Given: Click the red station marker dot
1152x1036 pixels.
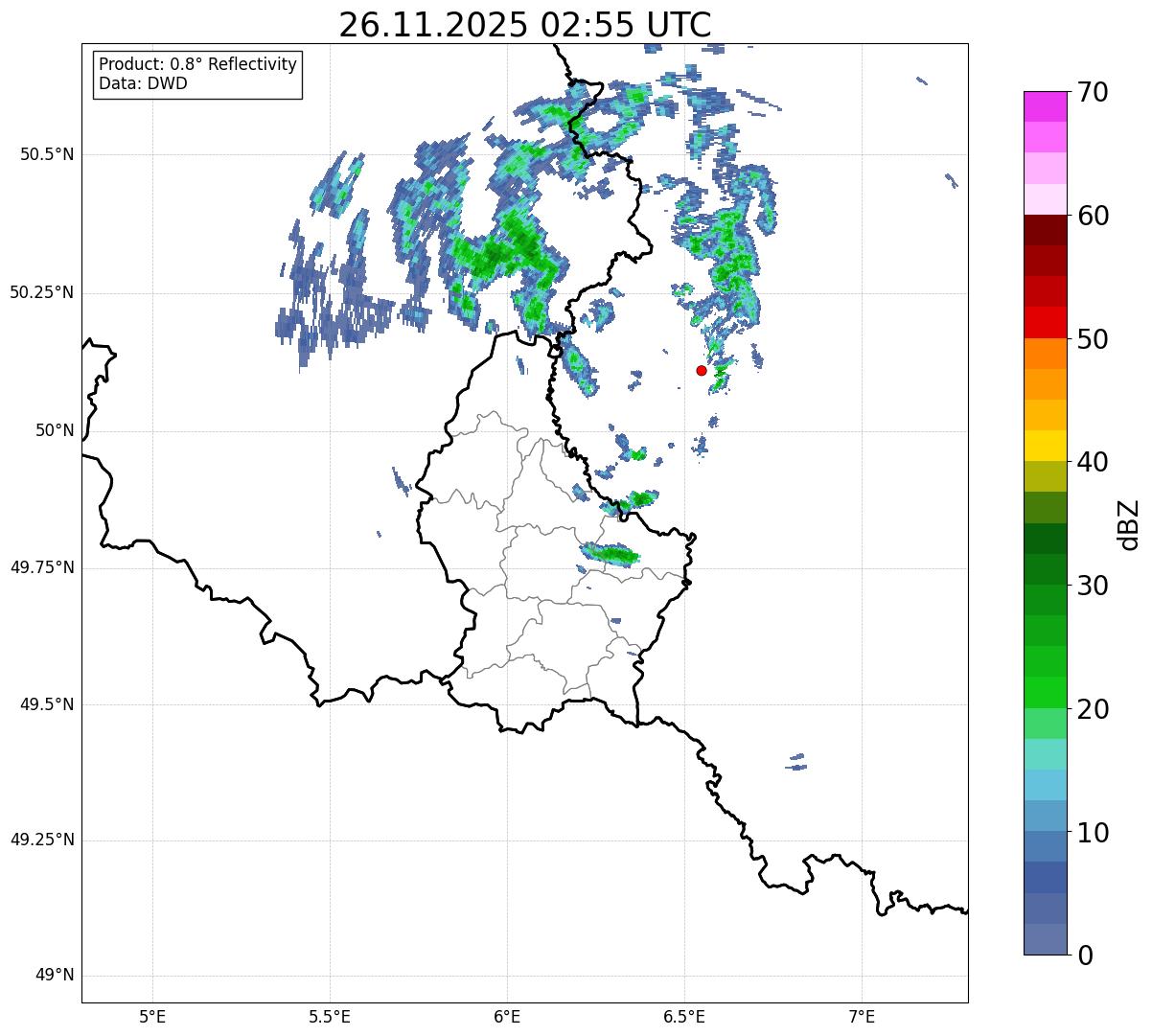Looking at the screenshot, I should [702, 370].
